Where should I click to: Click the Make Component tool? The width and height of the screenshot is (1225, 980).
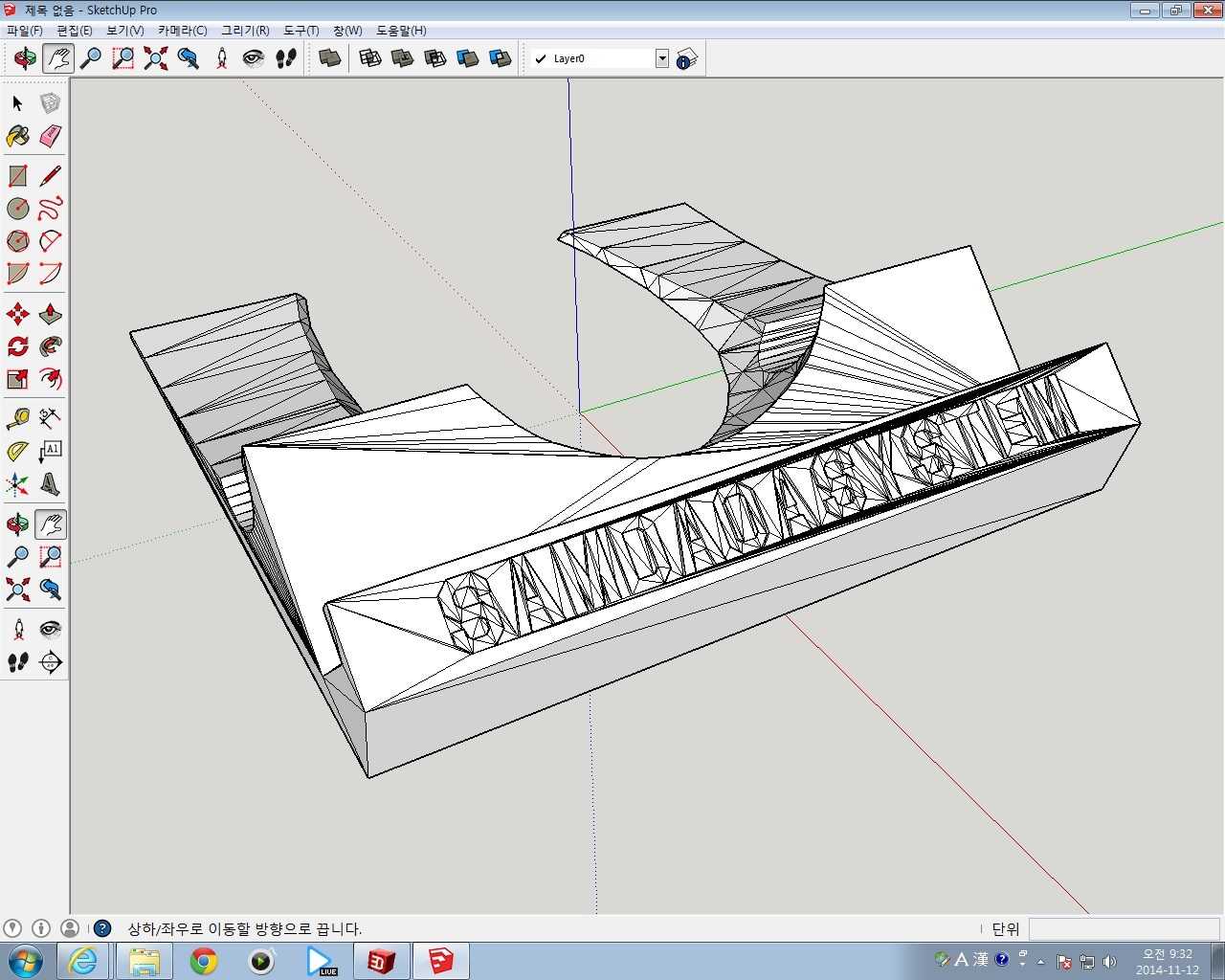tap(50, 103)
